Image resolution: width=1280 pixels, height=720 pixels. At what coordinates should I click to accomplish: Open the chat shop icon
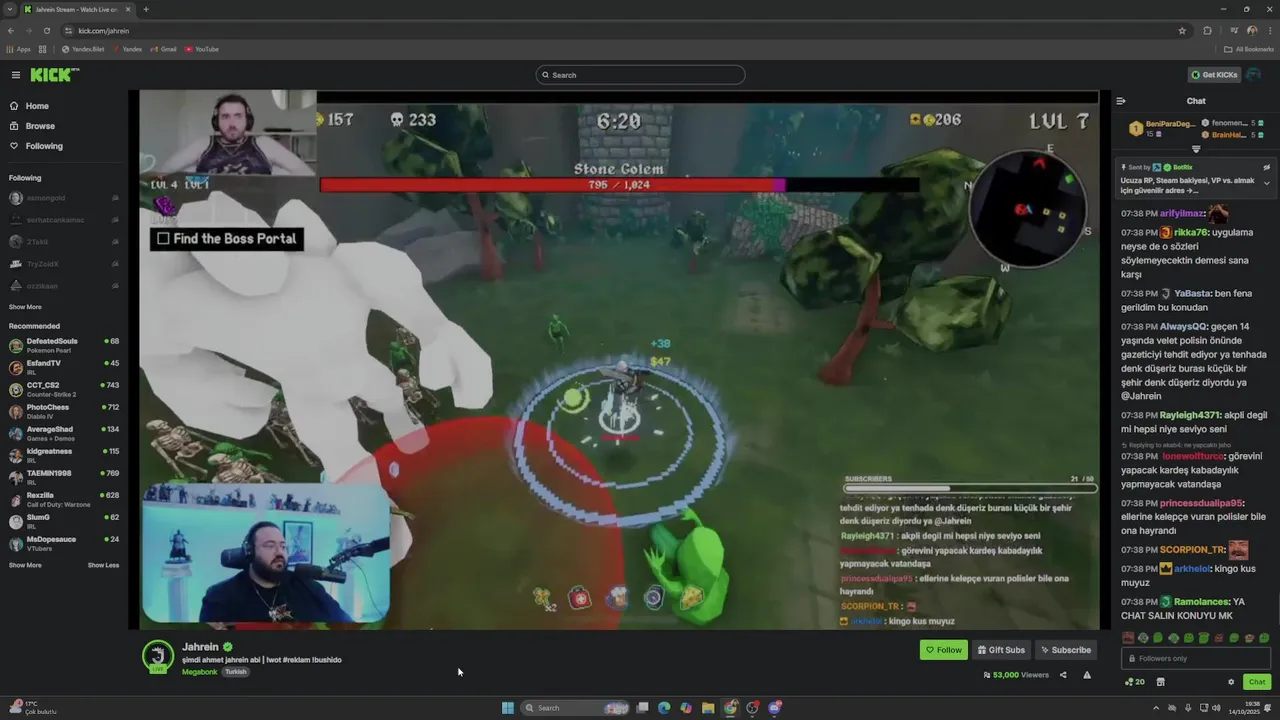[x=1160, y=682]
